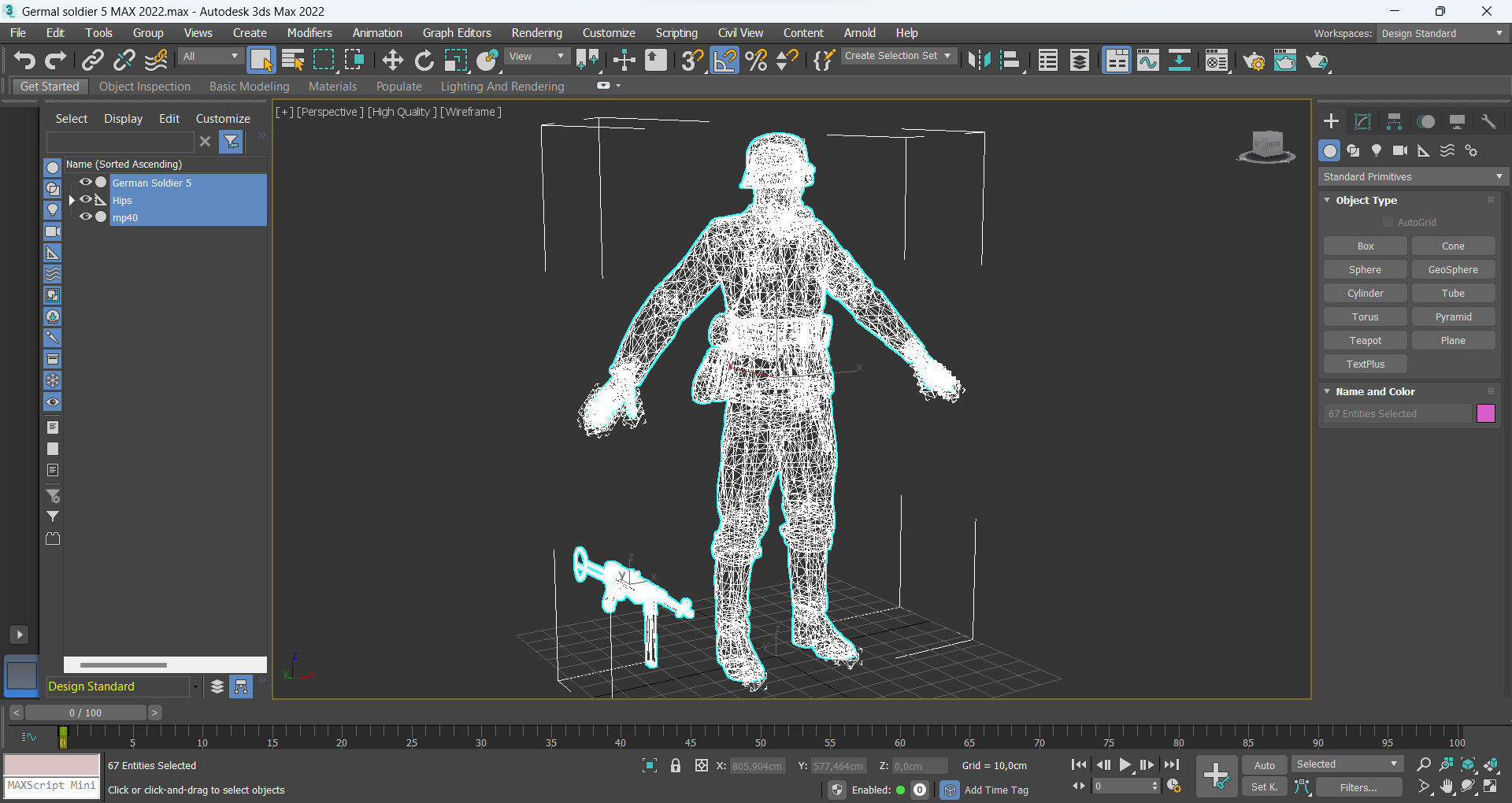This screenshot has width=1512, height=803.
Task: Open the Rendered Frame Window icon
Action: [x=1285, y=61]
